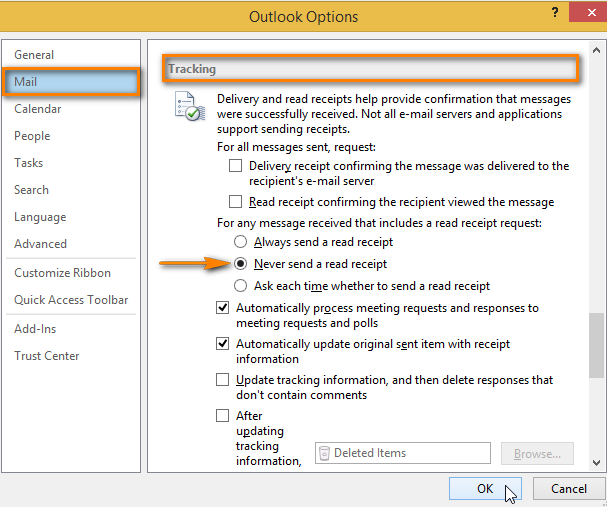Click the Outlook Options window title
The height and width of the screenshot is (507, 607).
coord(304,17)
